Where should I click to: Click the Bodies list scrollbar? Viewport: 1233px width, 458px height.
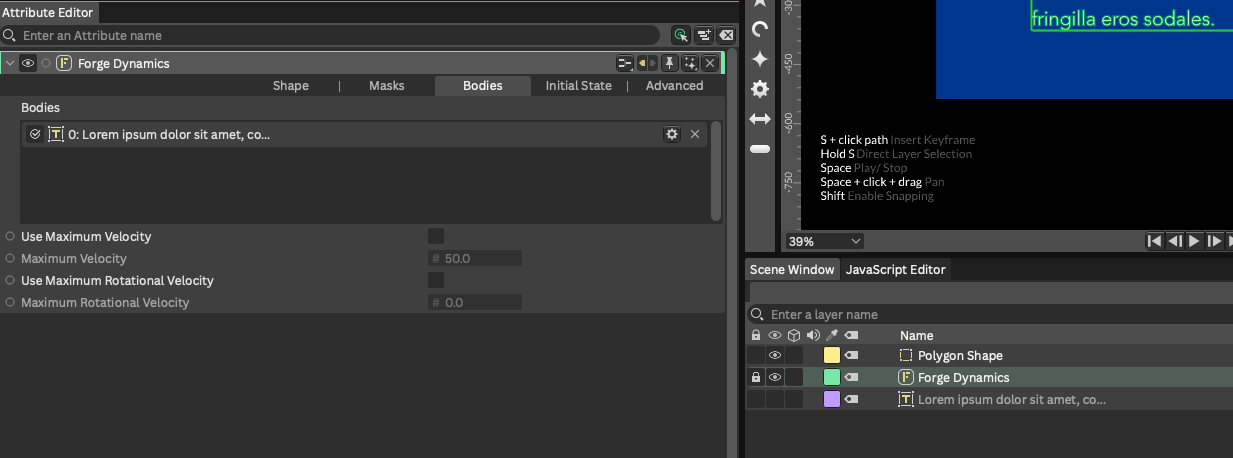click(x=716, y=172)
